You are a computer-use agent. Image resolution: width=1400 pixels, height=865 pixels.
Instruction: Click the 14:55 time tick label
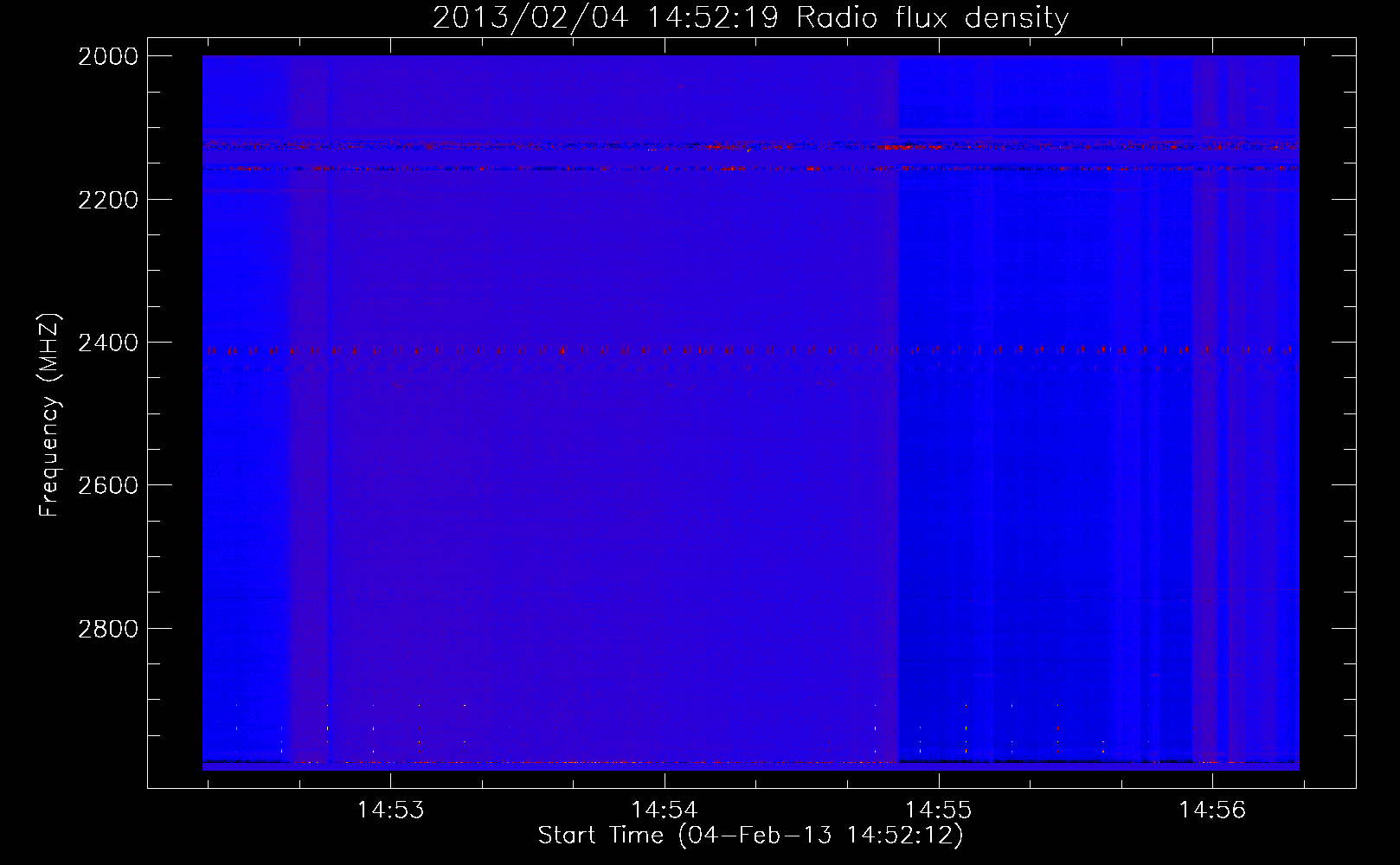939,811
